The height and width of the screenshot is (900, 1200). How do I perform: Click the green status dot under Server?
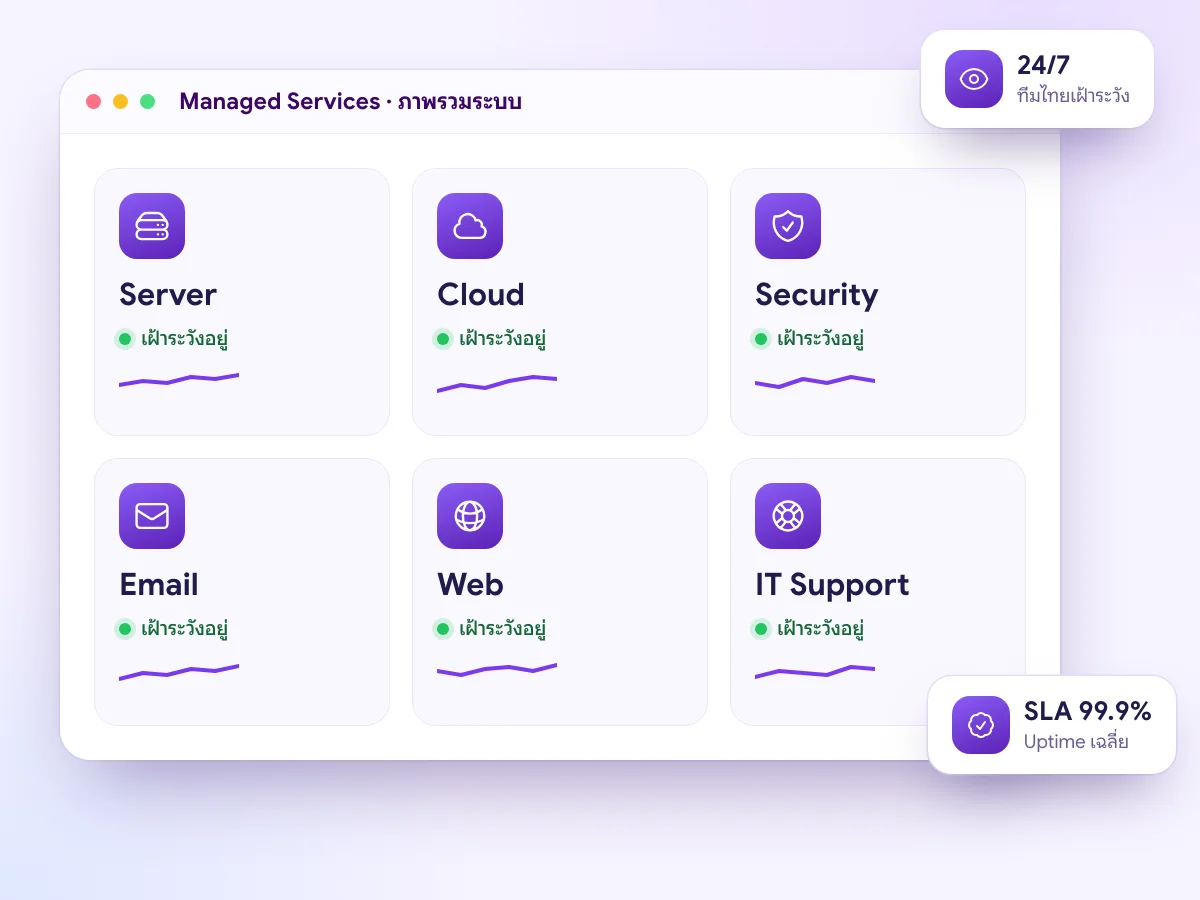125,339
